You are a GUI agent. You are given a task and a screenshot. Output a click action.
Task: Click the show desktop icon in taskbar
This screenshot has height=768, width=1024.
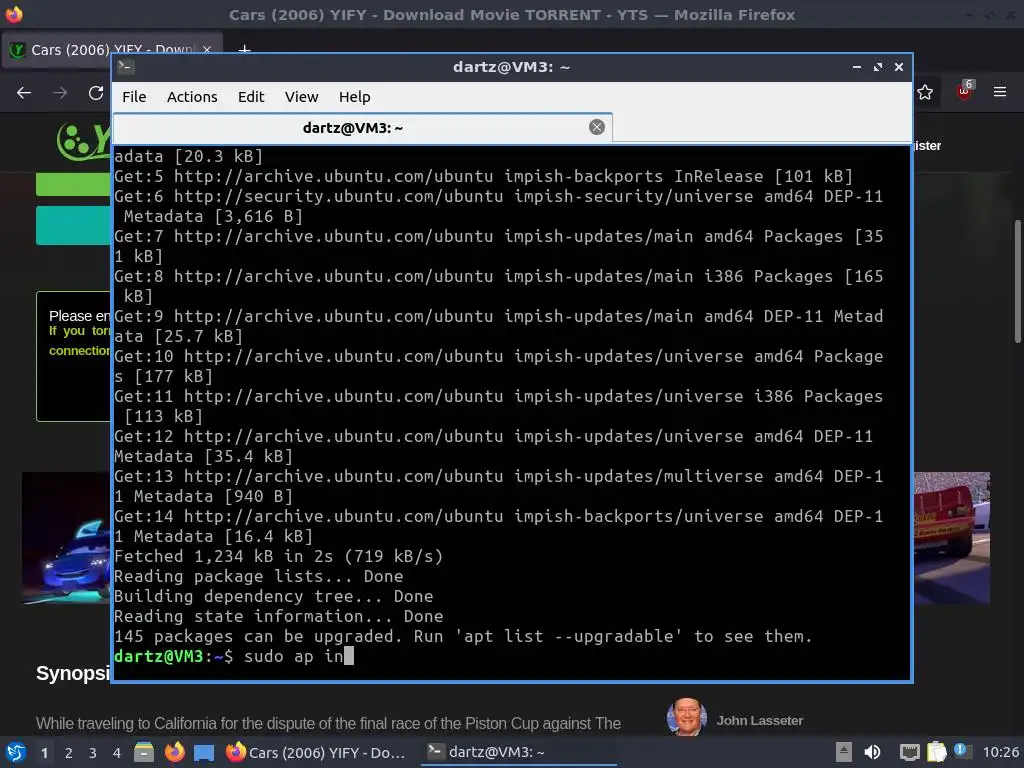point(204,753)
